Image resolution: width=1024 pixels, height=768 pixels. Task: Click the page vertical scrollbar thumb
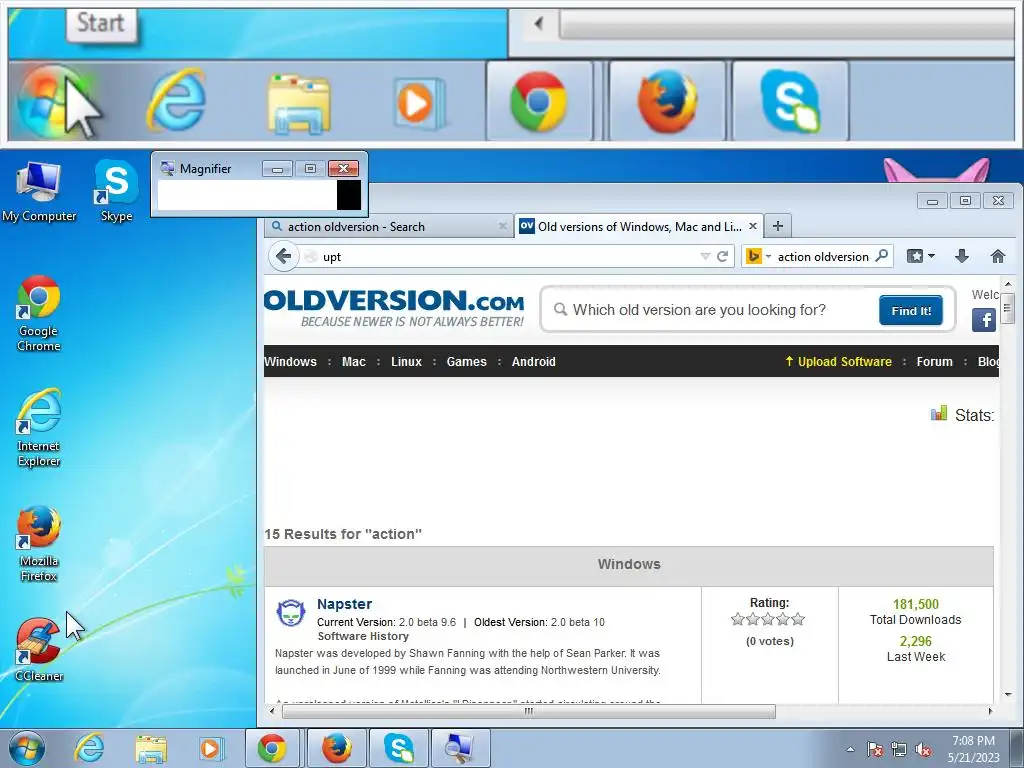click(1008, 309)
